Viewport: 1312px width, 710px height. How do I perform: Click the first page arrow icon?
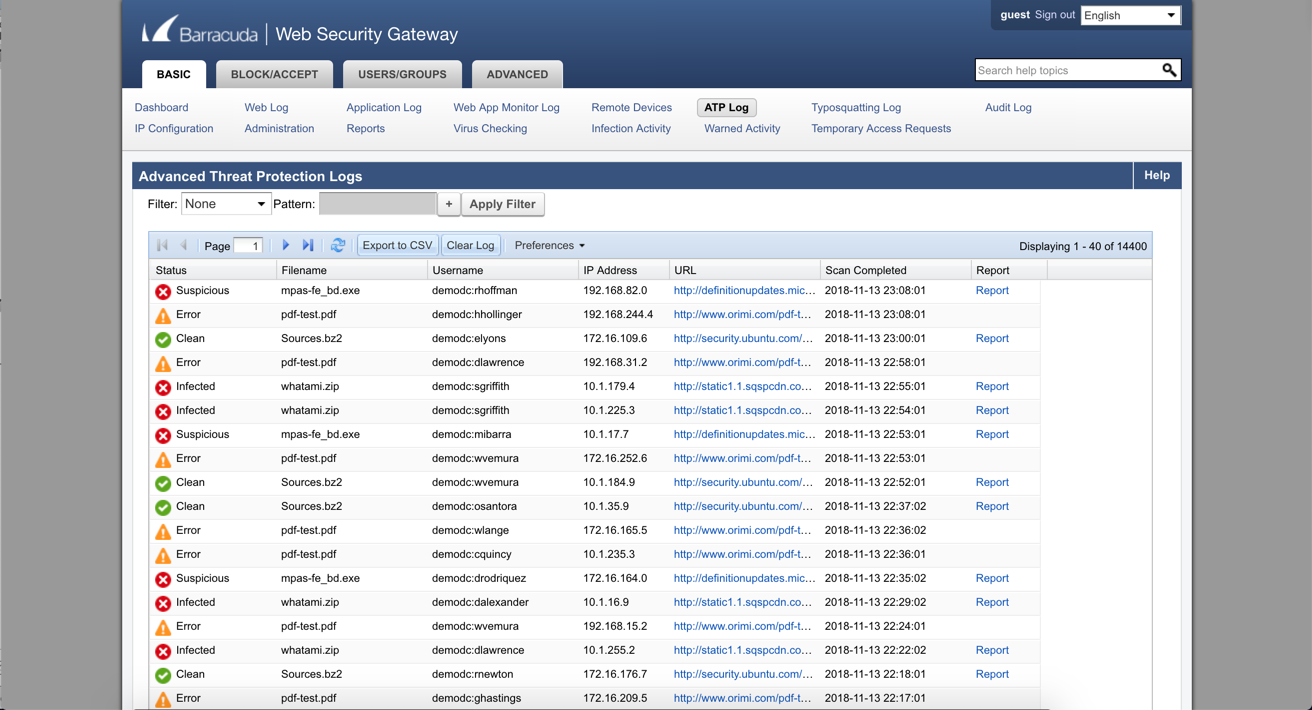pyautogui.click(x=162, y=245)
